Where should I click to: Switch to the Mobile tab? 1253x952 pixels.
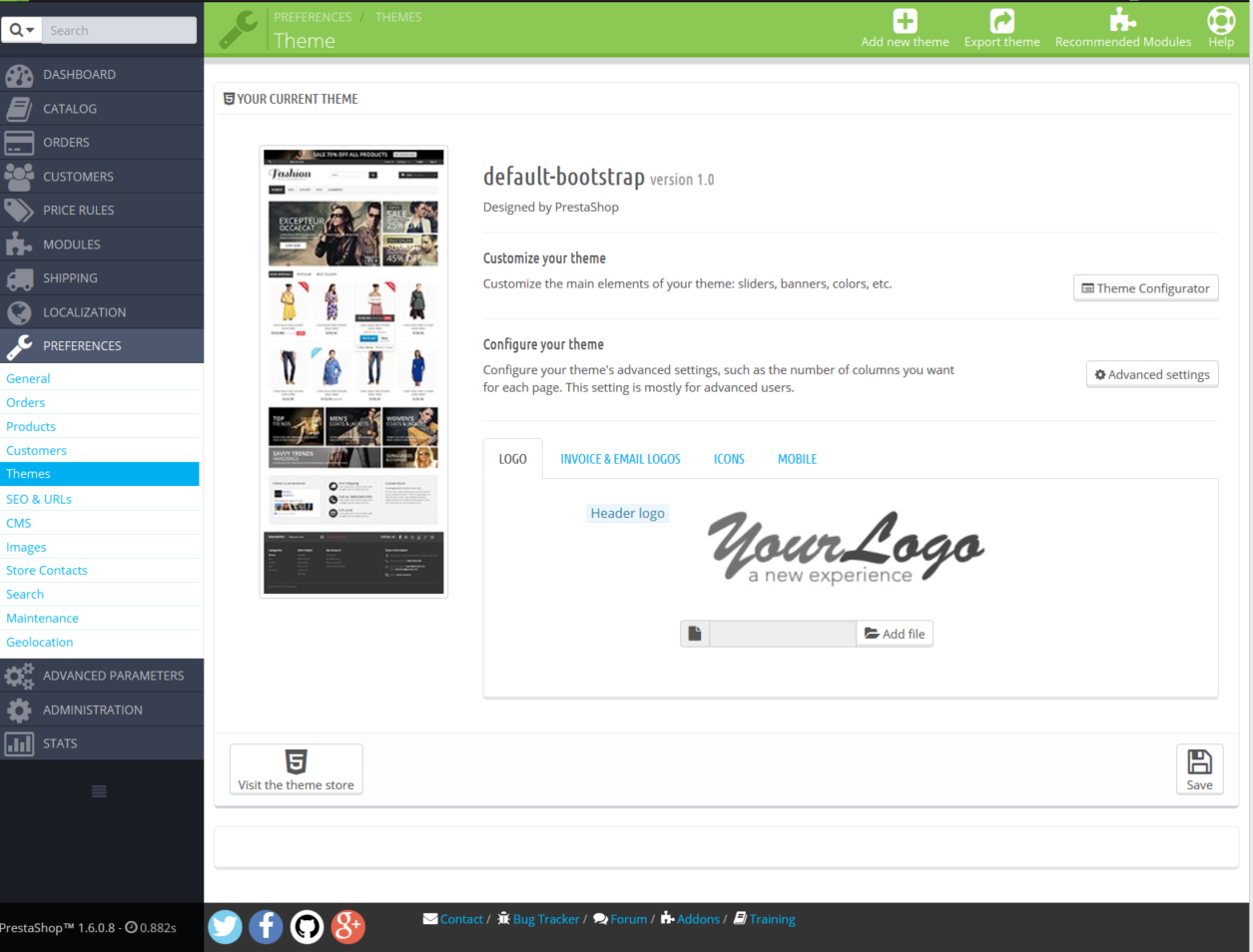point(797,459)
